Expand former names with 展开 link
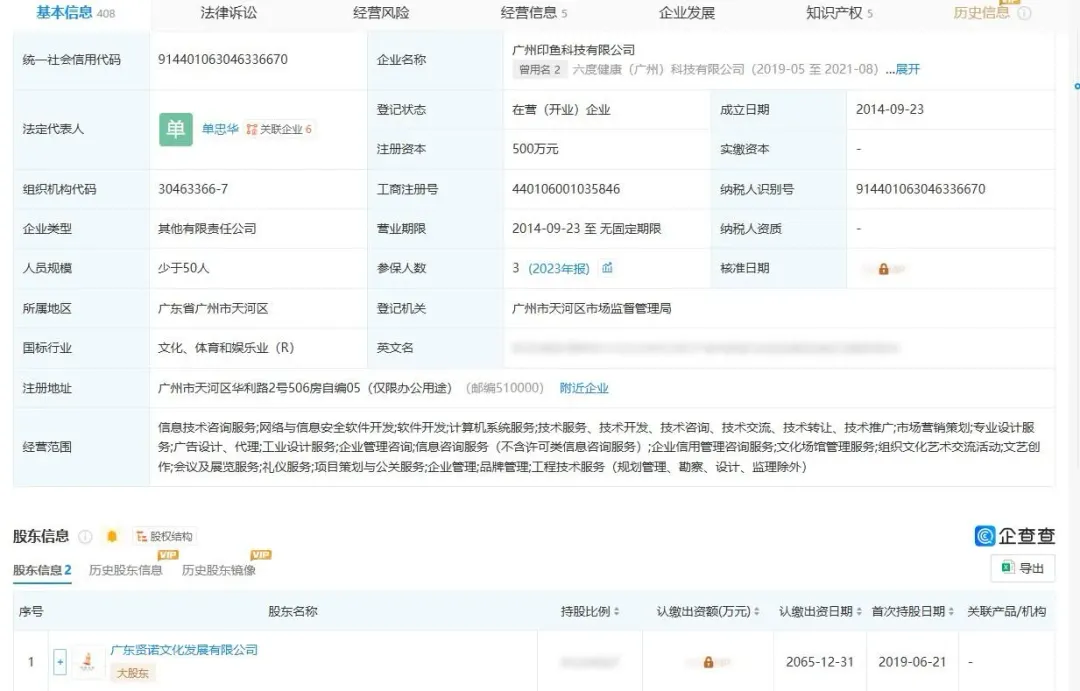Viewport: 1080px width, 691px height. [907, 70]
